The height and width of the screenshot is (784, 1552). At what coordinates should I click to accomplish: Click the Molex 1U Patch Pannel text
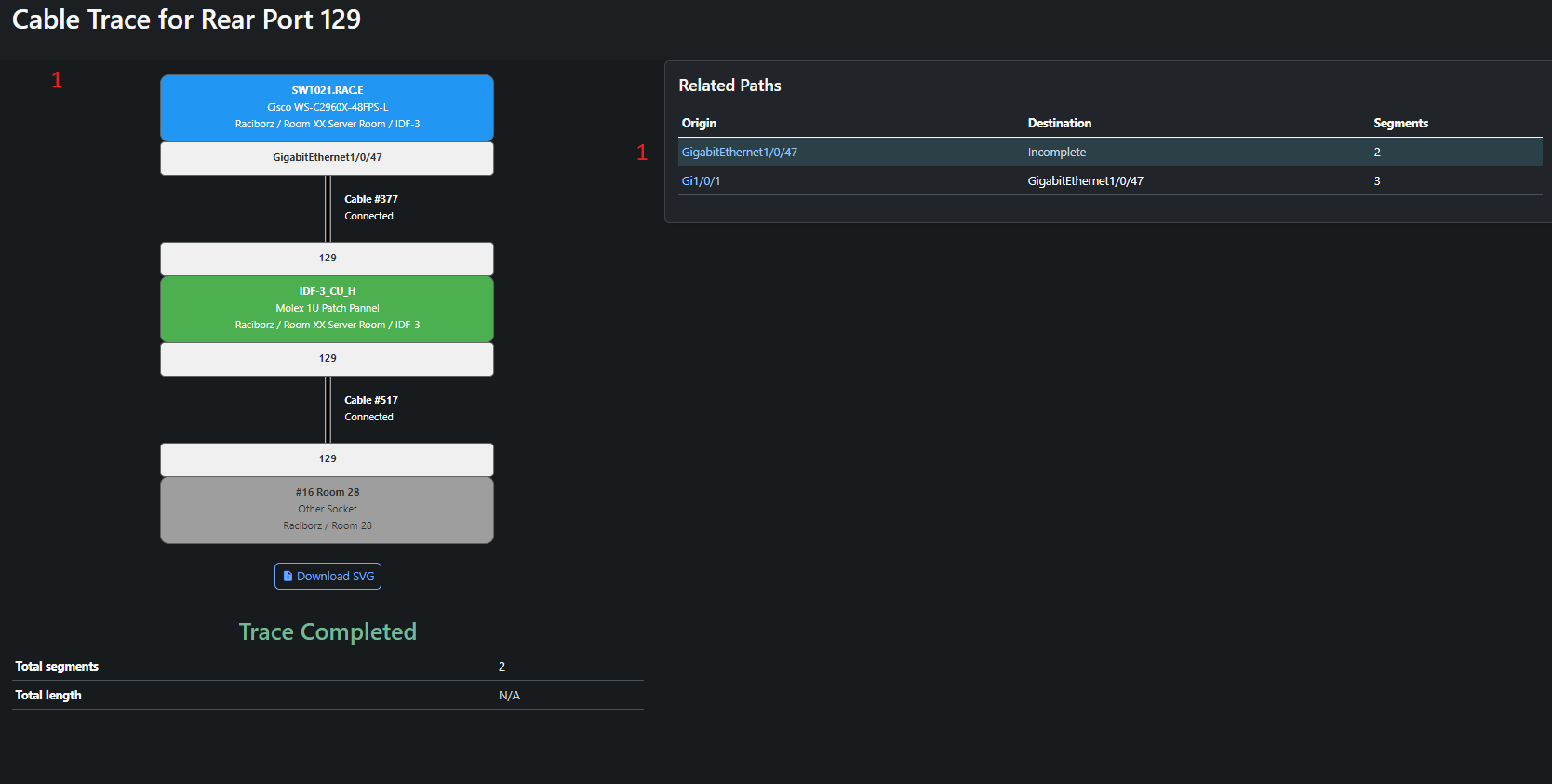tap(328, 309)
